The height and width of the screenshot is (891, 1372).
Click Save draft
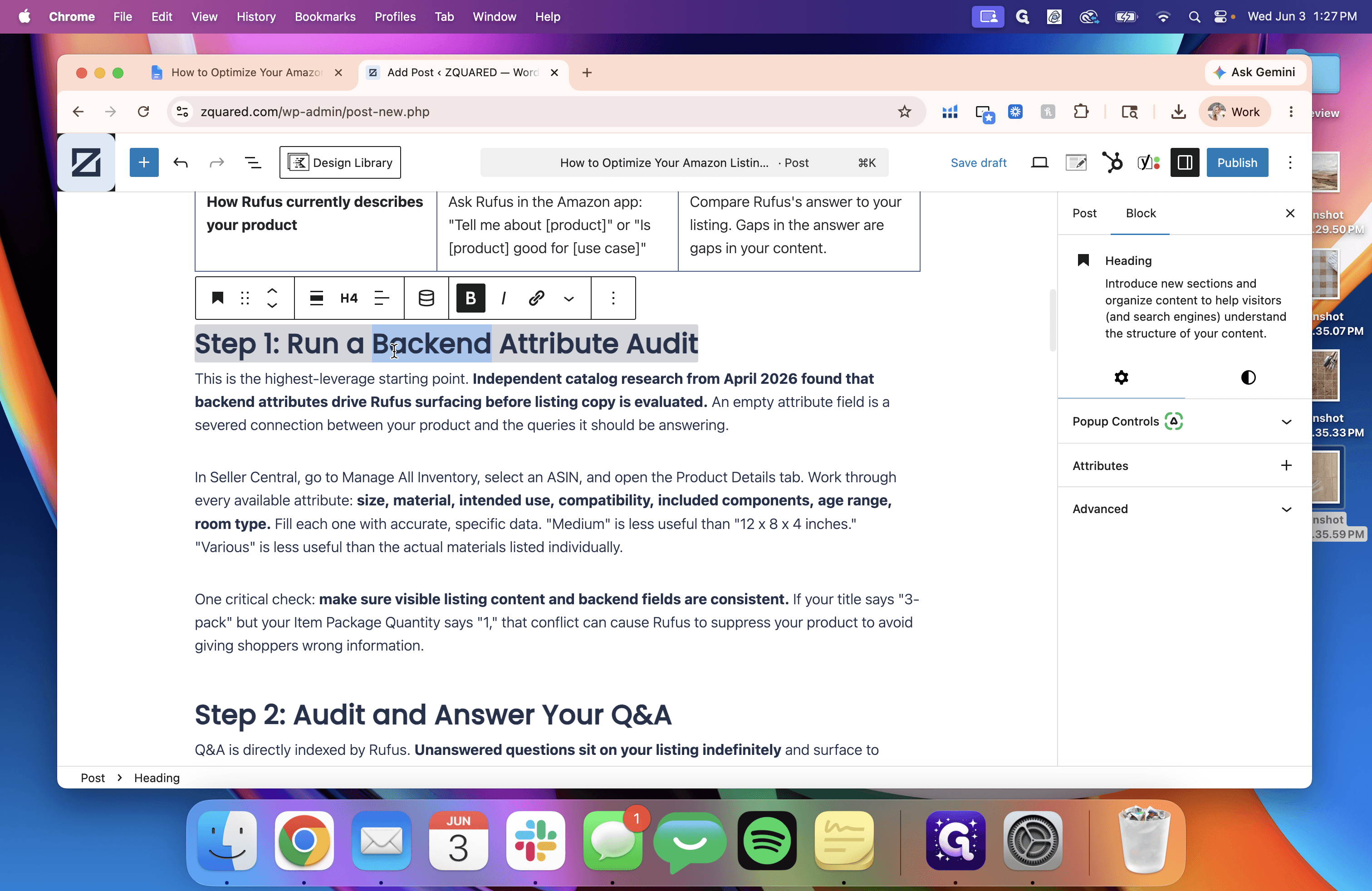(x=978, y=162)
